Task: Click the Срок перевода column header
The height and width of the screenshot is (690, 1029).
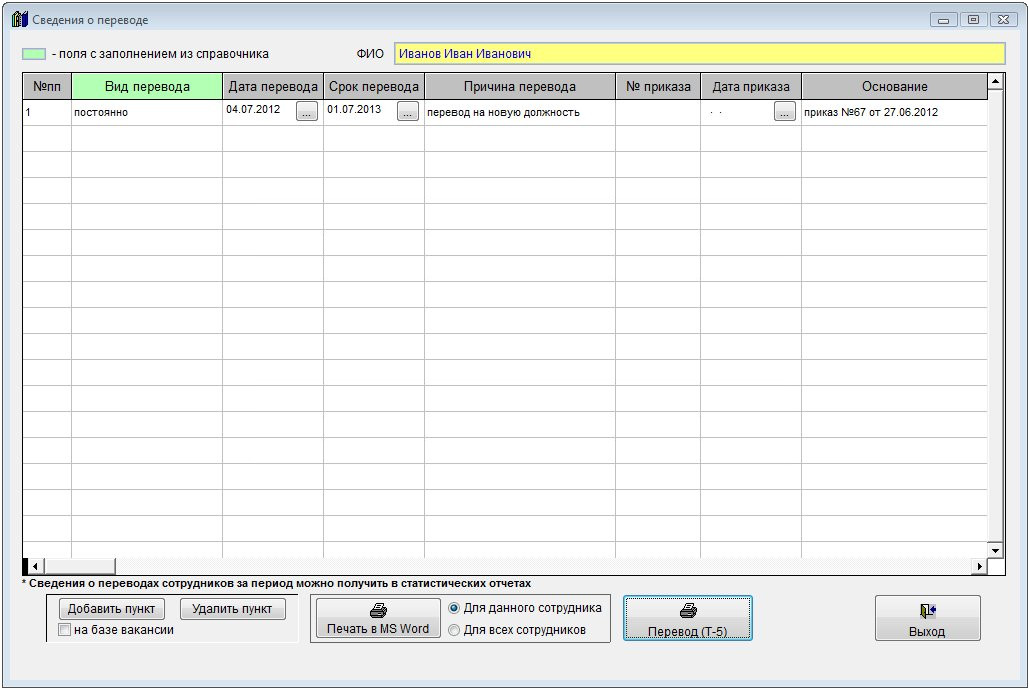Action: coord(374,87)
